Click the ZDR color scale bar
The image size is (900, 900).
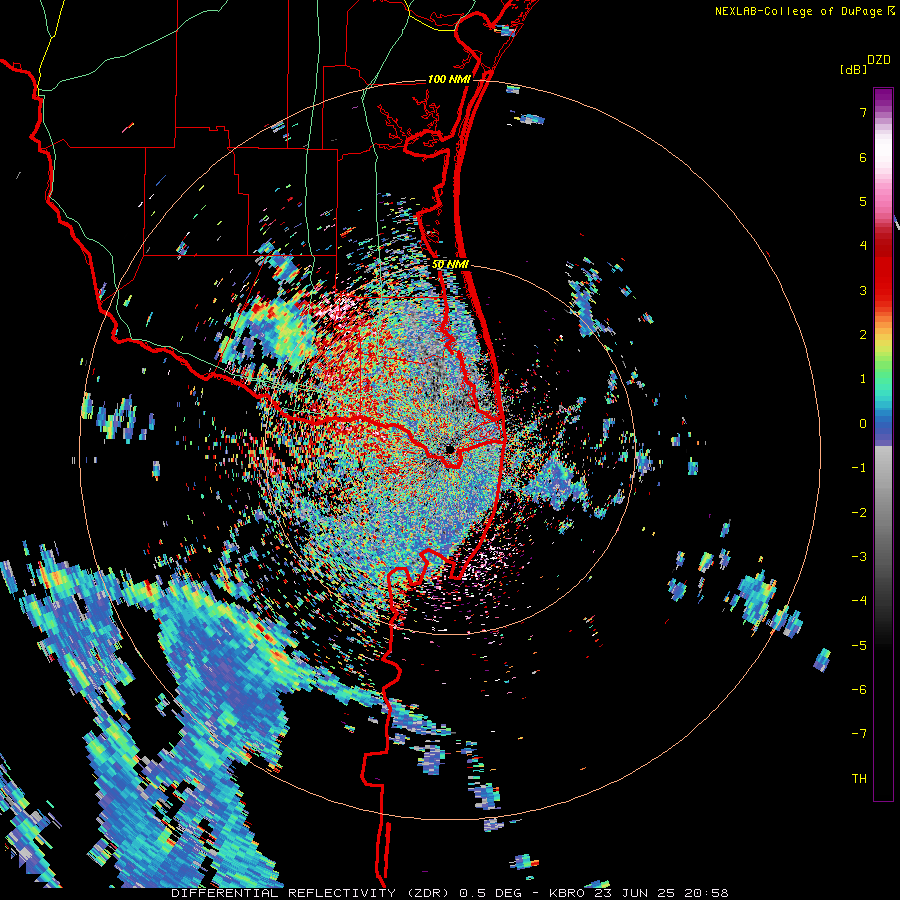tap(883, 444)
